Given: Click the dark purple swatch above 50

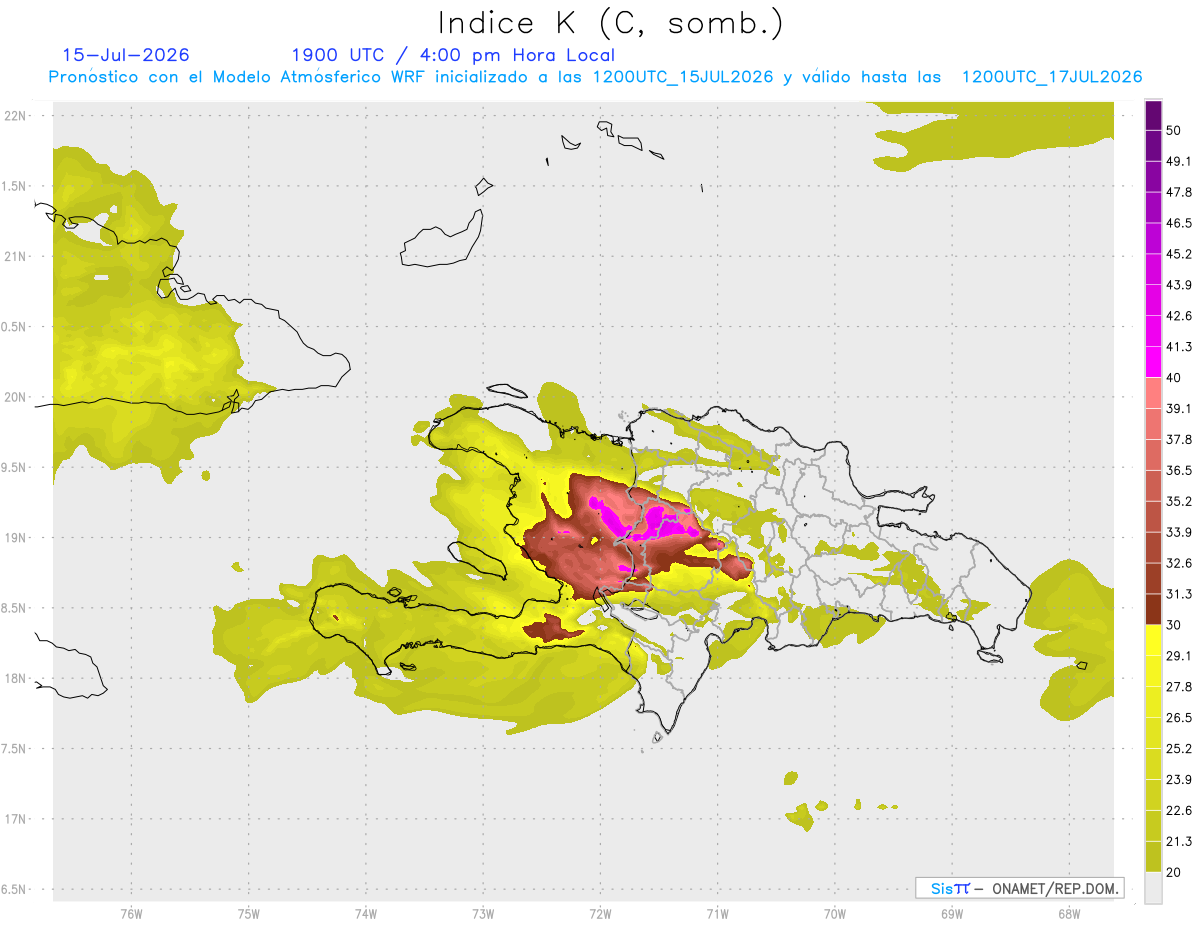Looking at the screenshot, I should click(1153, 116).
